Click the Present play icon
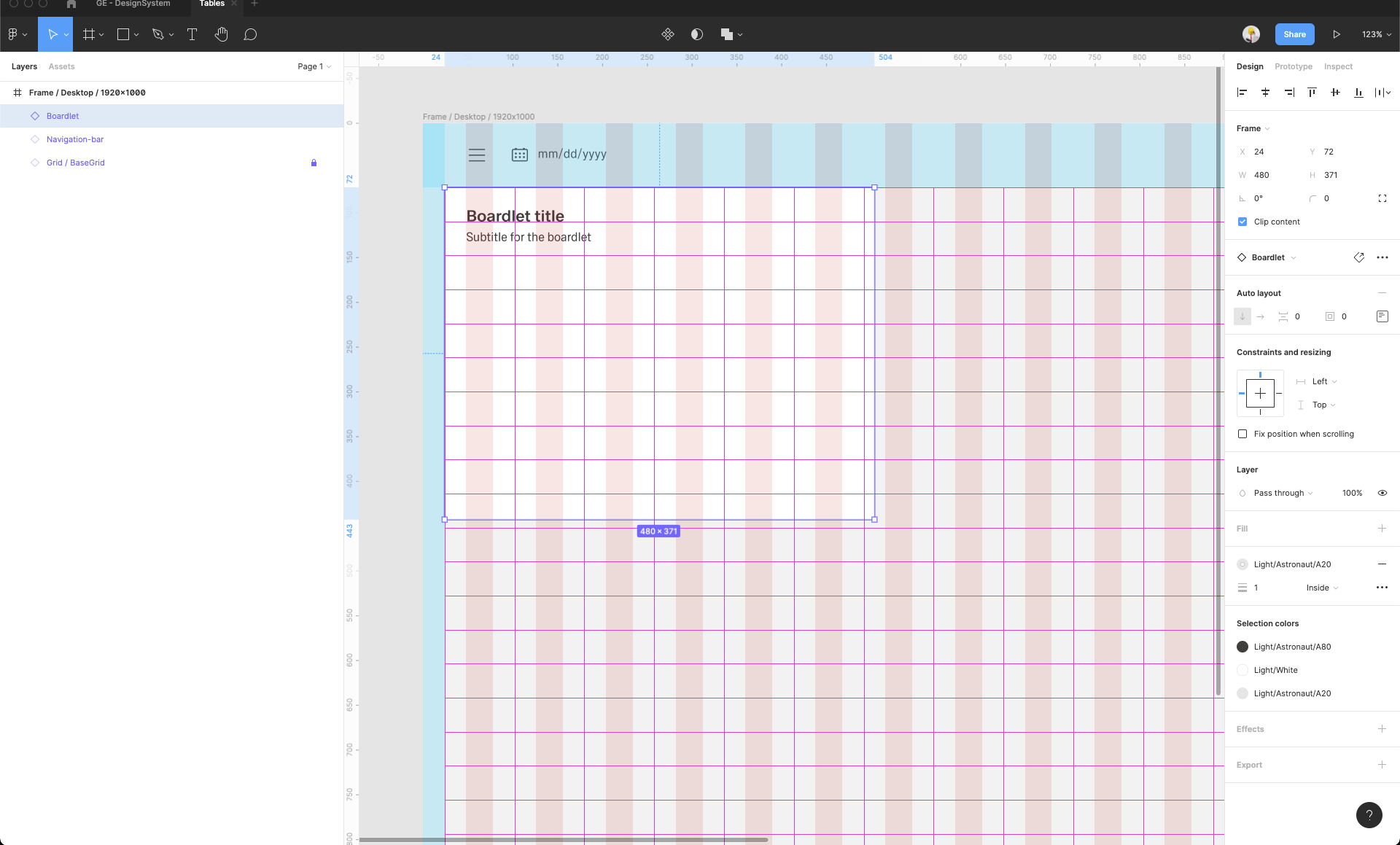Screen dimensions: 1400x845 1336,34
